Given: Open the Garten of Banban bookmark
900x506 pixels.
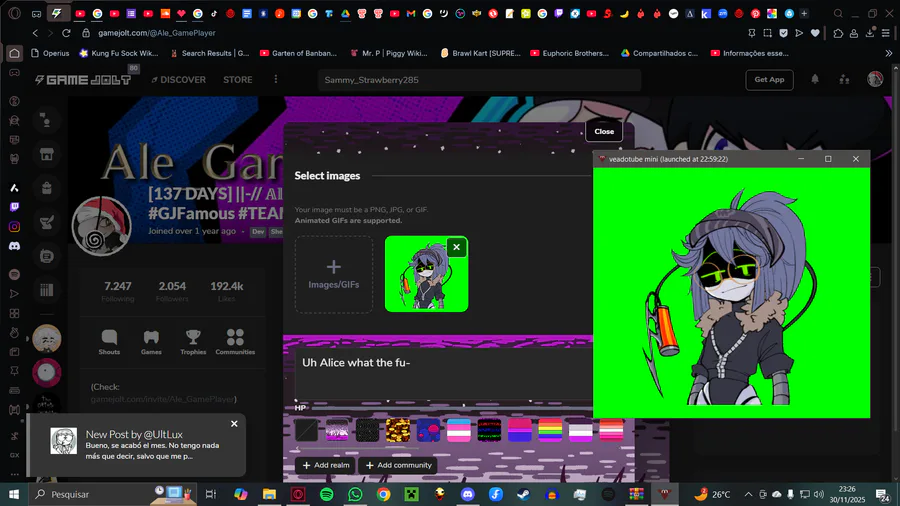Looking at the screenshot, I should (298, 53).
